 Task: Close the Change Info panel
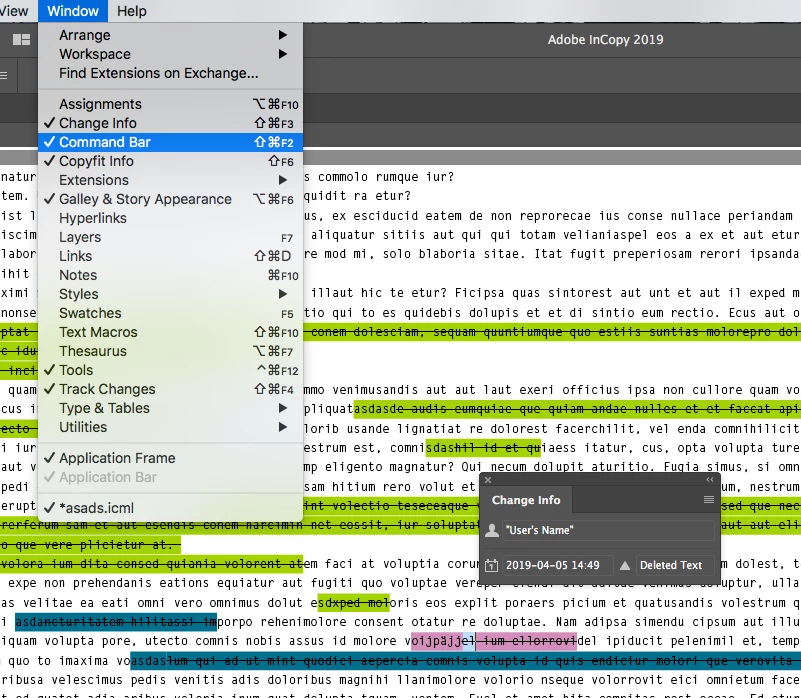488,480
